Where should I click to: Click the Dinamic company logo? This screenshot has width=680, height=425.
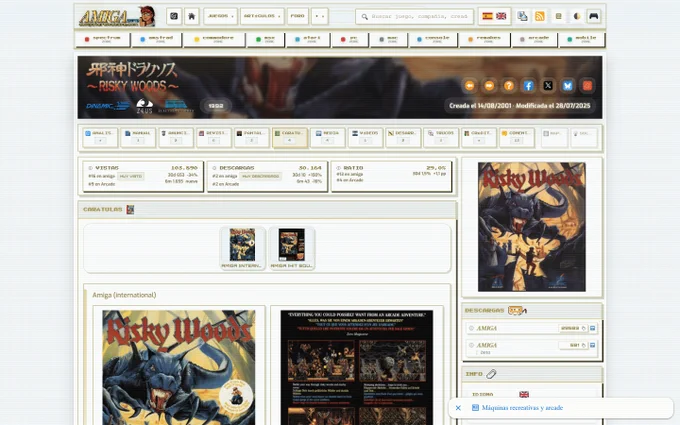point(108,105)
